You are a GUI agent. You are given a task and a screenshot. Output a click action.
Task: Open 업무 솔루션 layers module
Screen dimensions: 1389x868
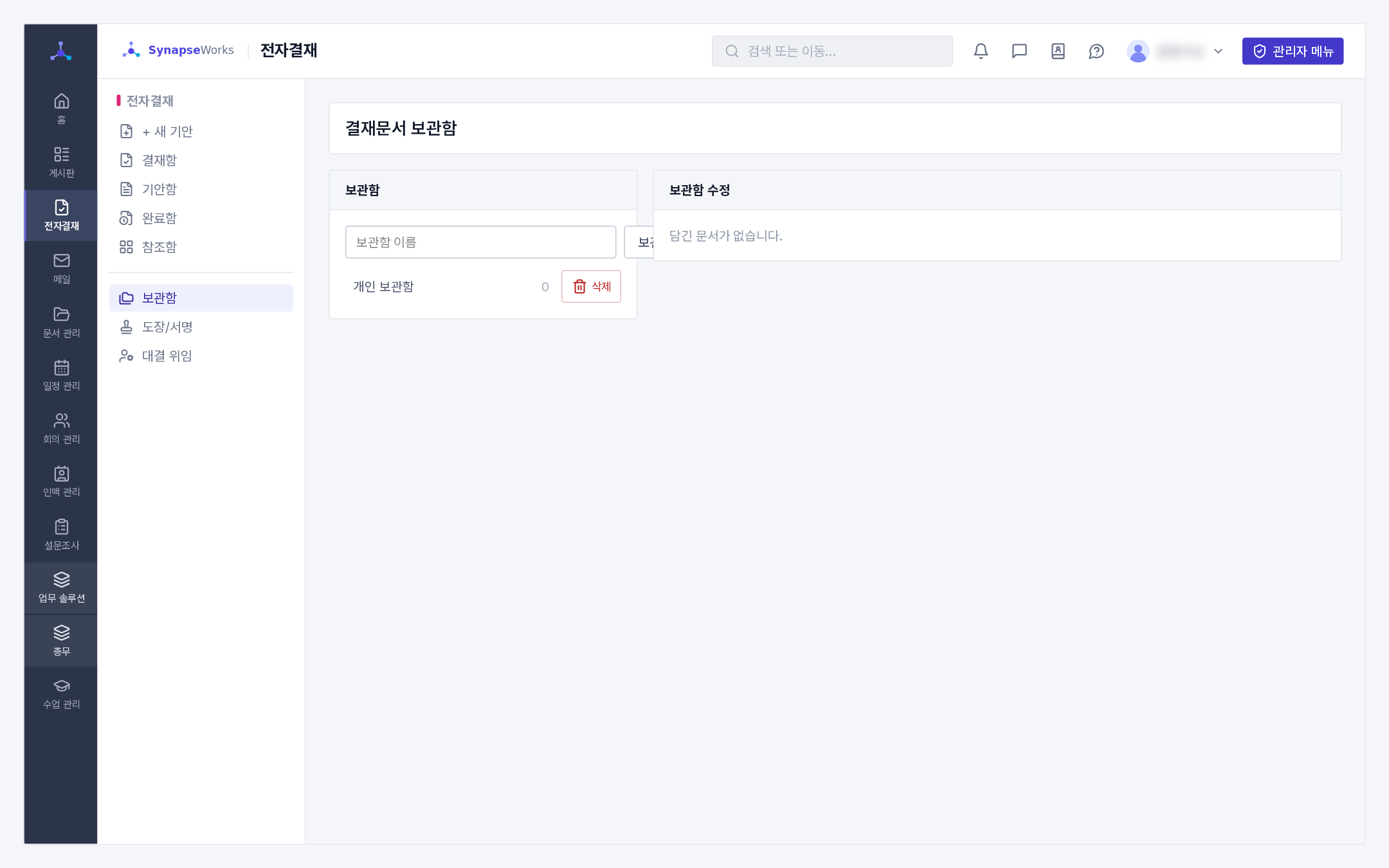tap(61, 588)
